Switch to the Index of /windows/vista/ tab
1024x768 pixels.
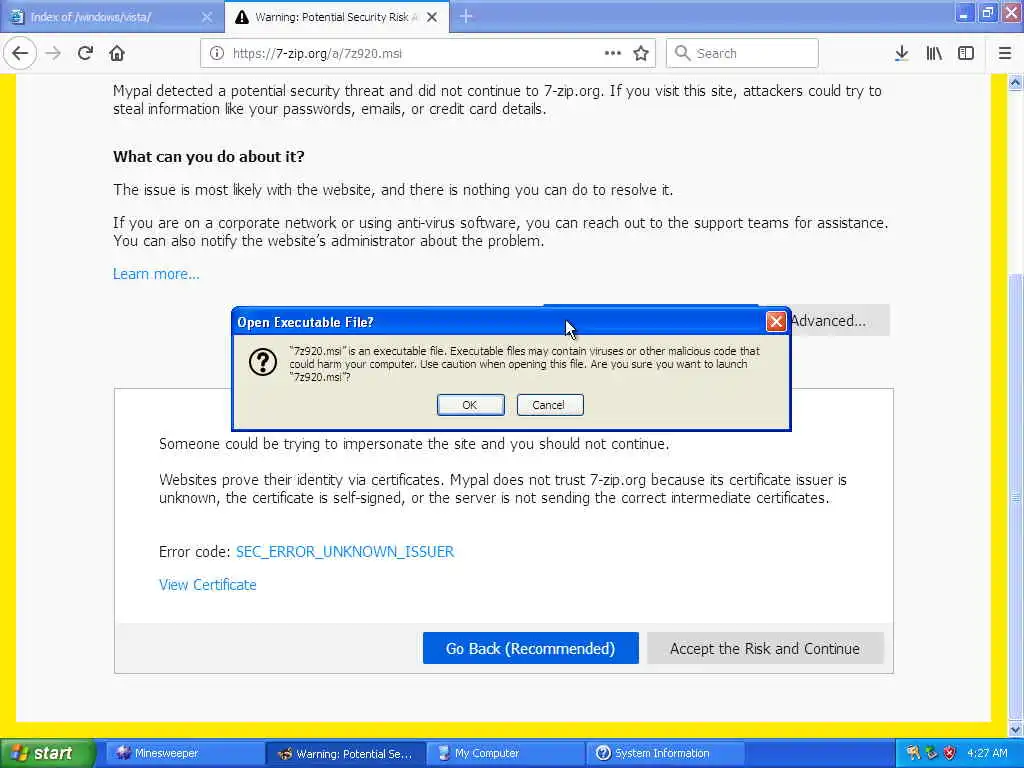click(x=112, y=17)
